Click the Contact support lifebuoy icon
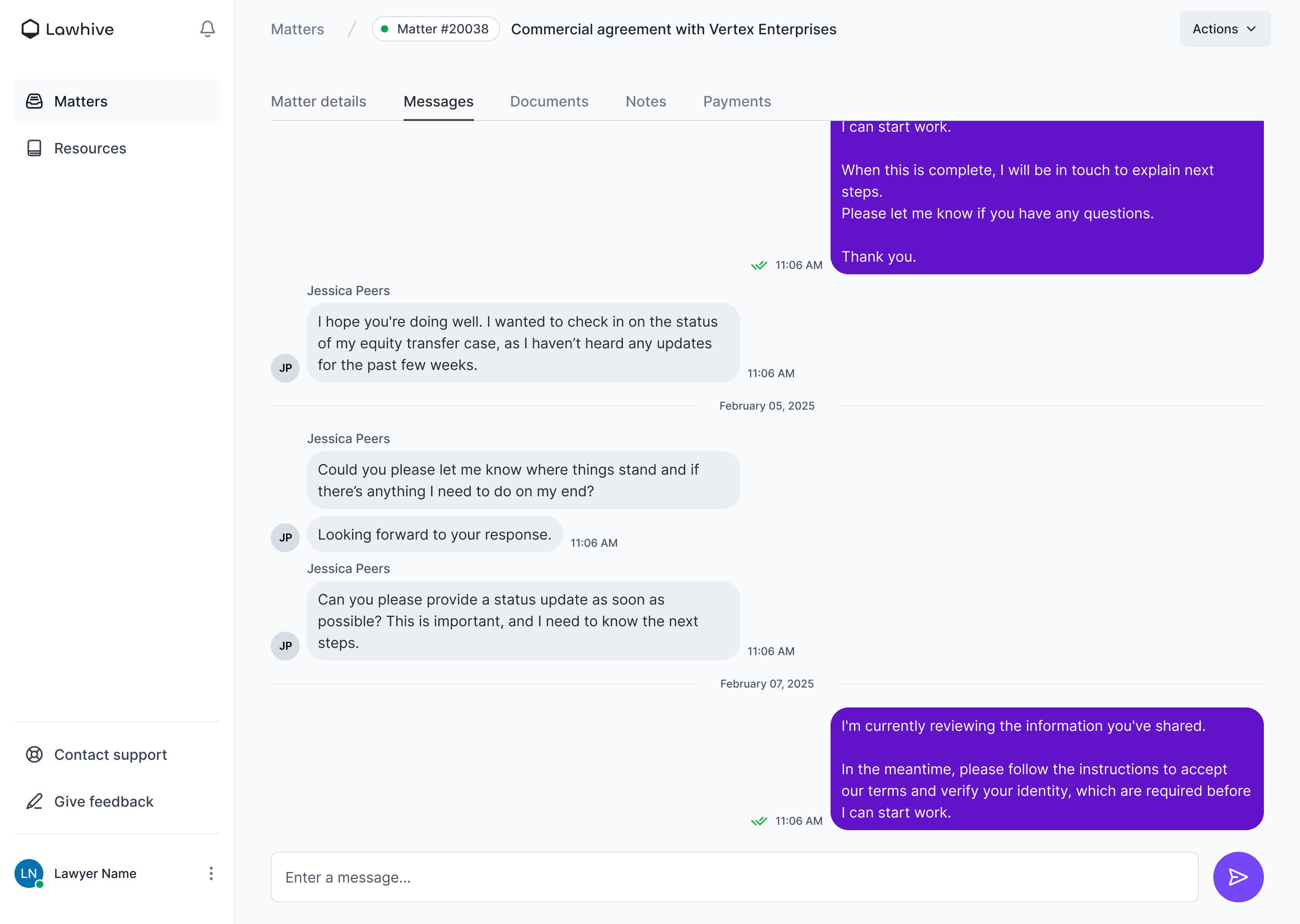The image size is (1300, 924). [x=34, y=754]
